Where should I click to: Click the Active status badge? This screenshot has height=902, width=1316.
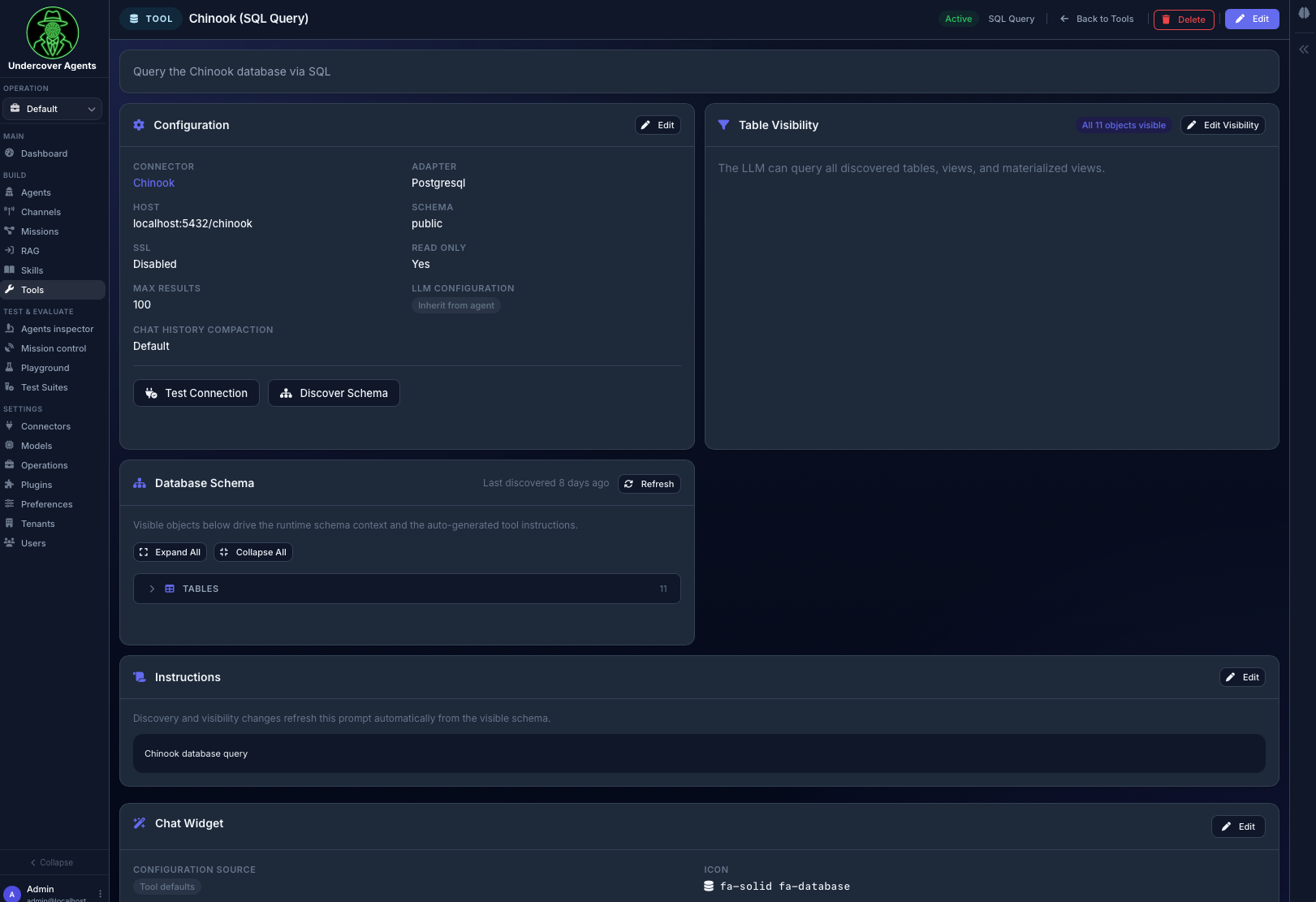click(x=958, y=19)
